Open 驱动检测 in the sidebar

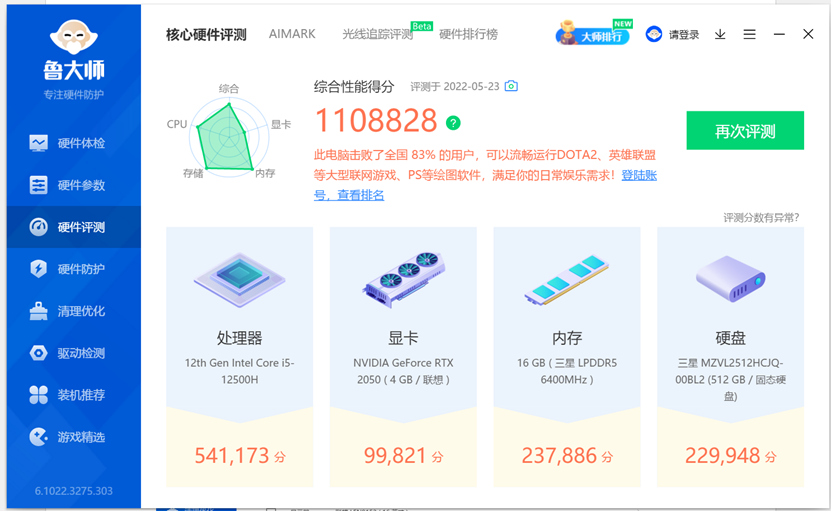click(x=74, y=353)
